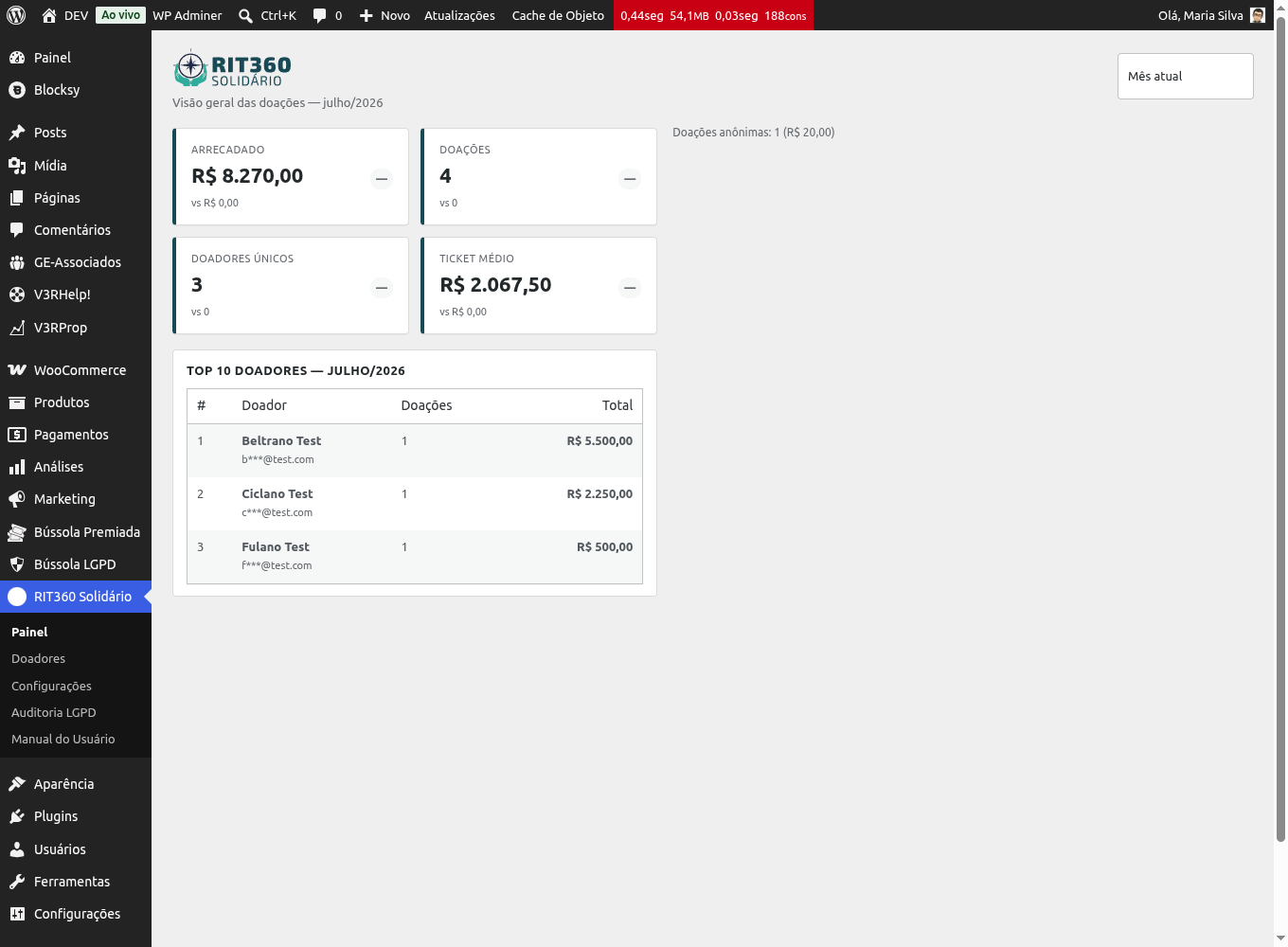Click the Ciclano Test donor name

coord(277,494)
